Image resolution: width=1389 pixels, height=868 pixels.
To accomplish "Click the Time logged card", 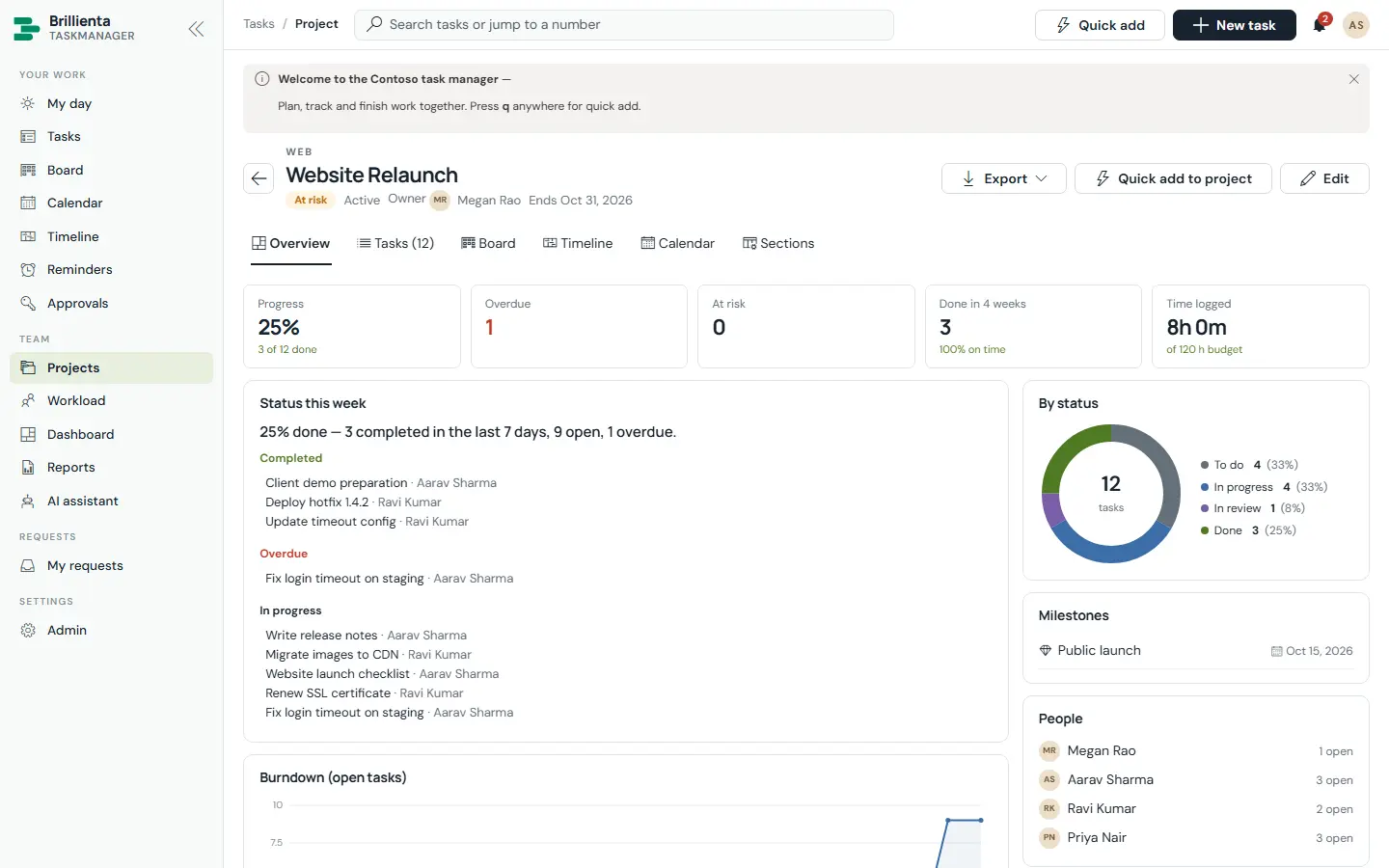I will (x=1261, y=326).
